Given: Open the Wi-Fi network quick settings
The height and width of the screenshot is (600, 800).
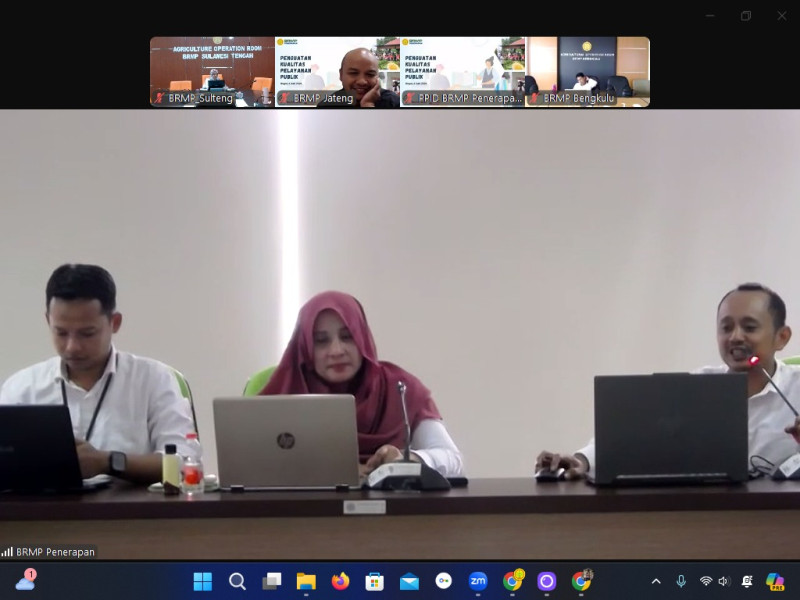Looking at the screenshot, I should 706,581.
